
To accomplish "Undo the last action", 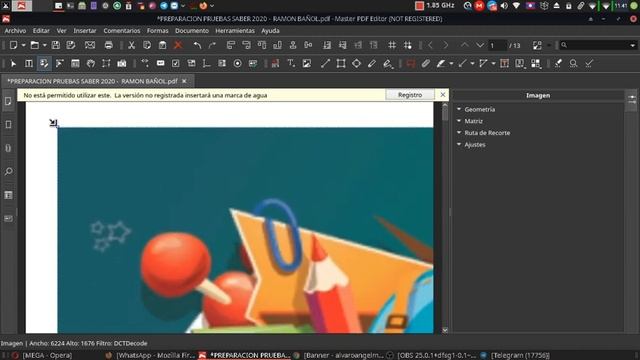I will (198, 45).
